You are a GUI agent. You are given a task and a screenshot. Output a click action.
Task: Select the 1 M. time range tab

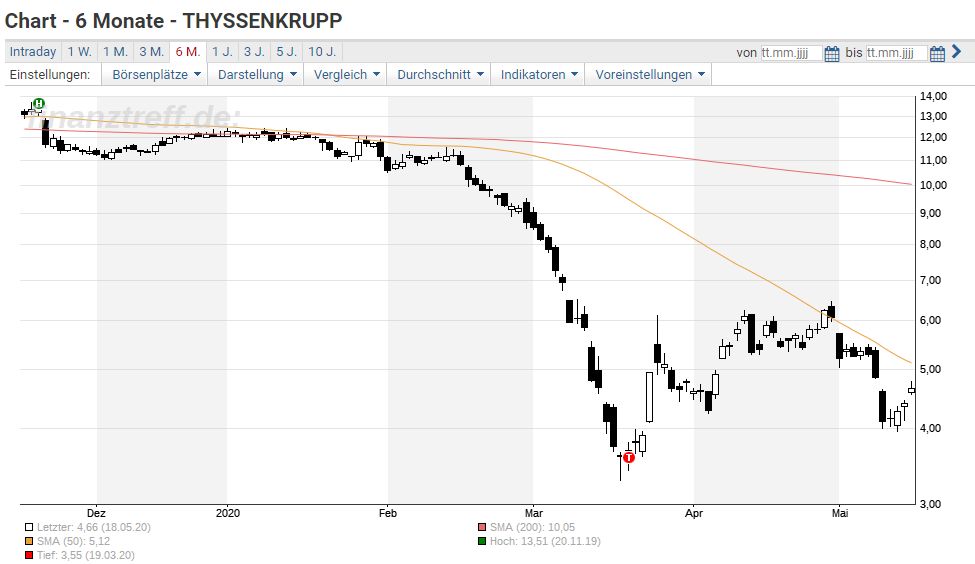tap(116, 52)
